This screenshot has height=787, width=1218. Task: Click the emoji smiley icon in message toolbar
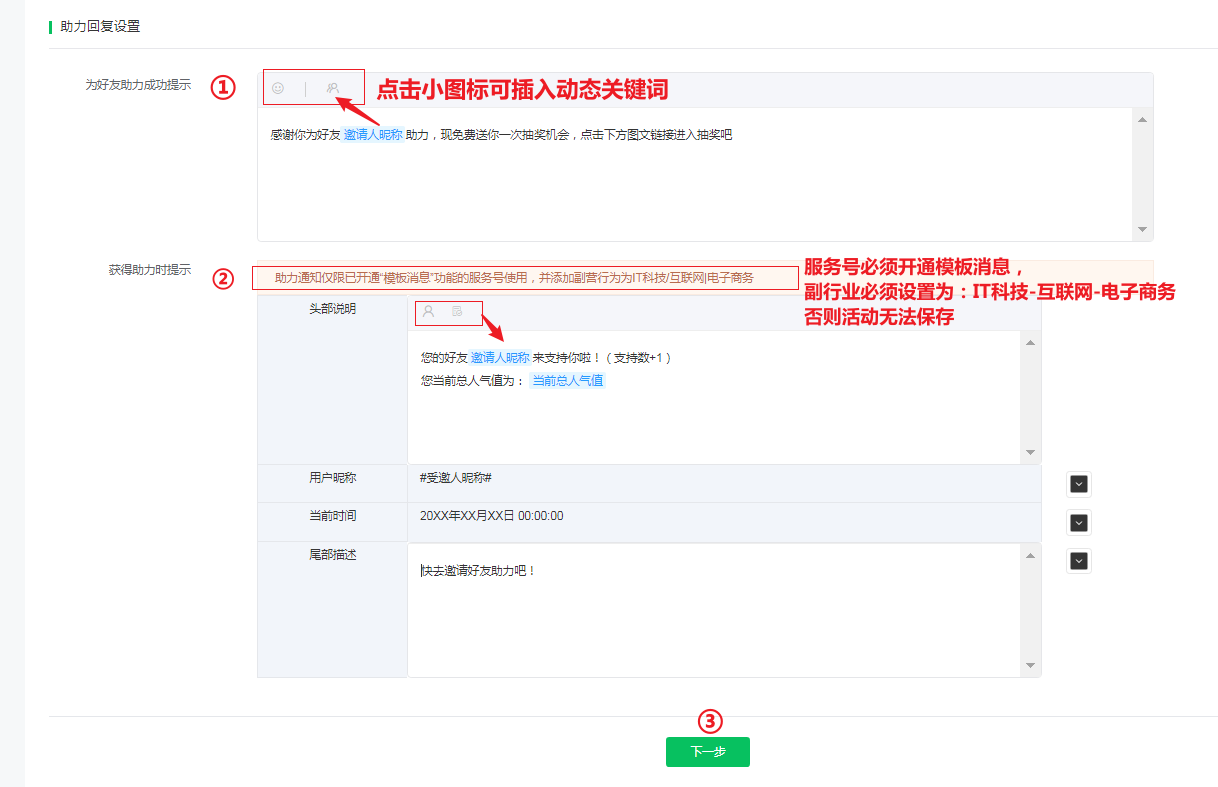(x=277, y=87)
